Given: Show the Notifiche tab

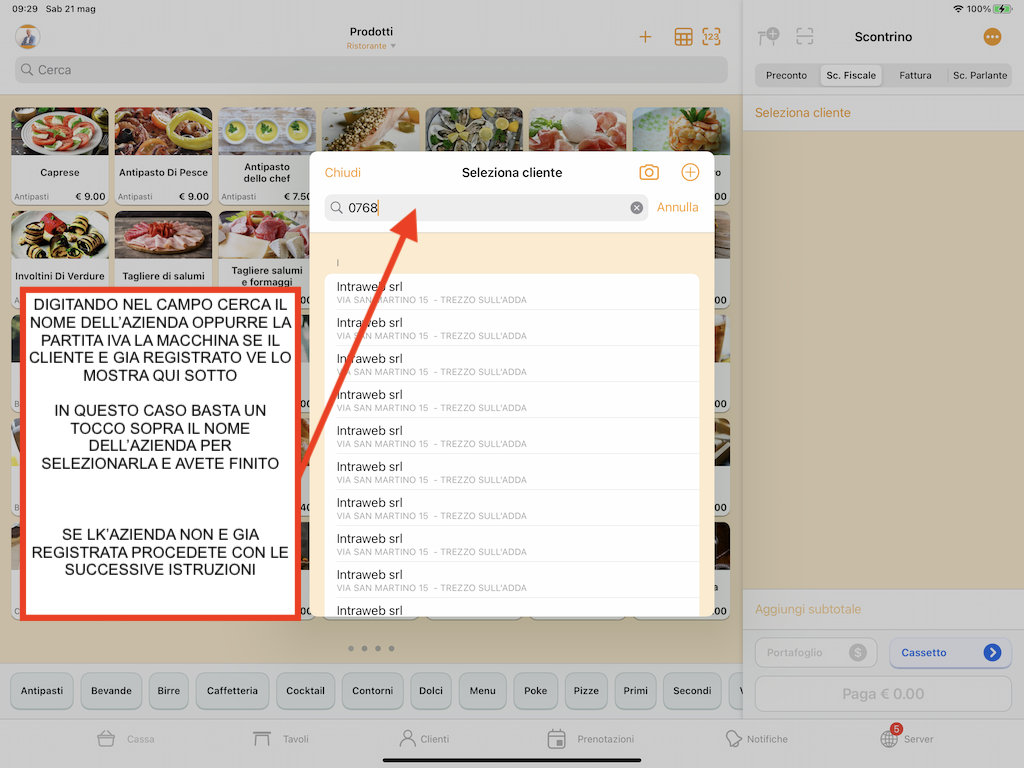Looking at the screenshot, I should click(x=757, y=739).
